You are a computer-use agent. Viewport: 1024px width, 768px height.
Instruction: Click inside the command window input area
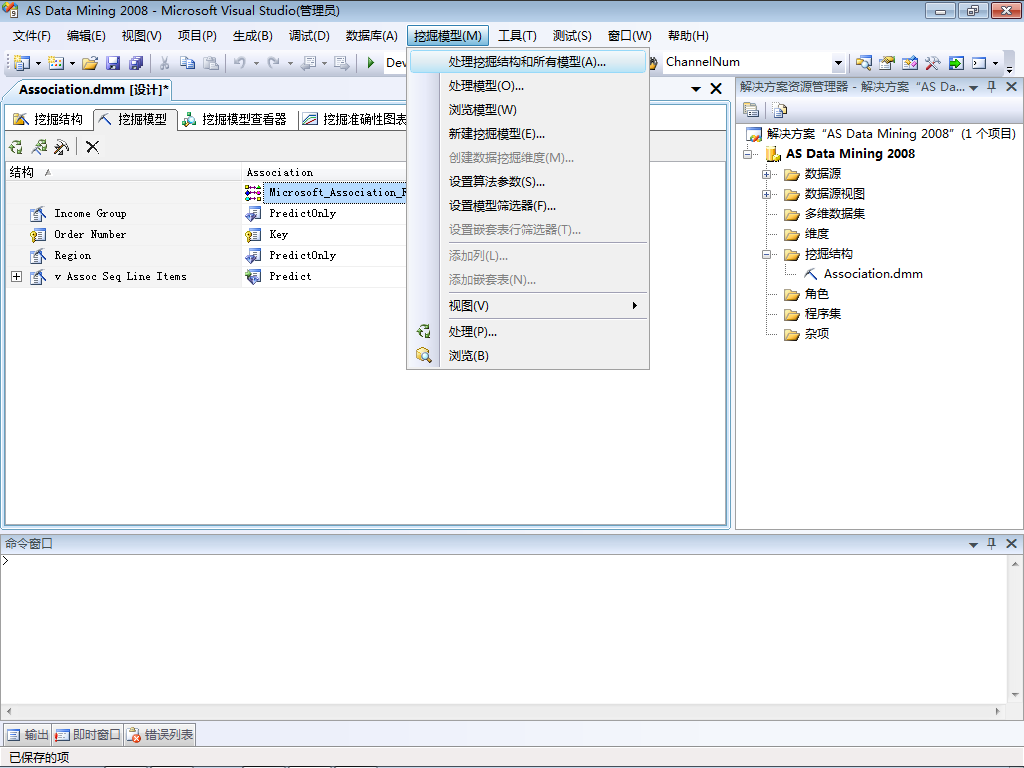coord(503,629)
